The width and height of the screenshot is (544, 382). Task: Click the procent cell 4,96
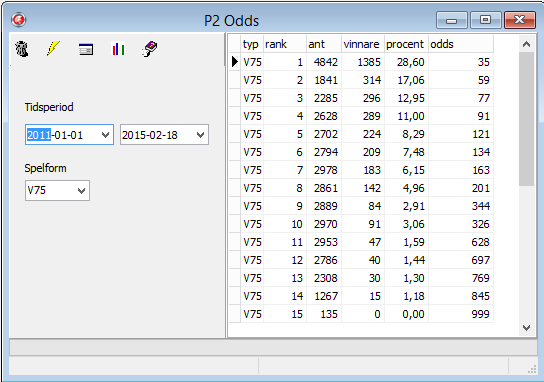pos(407,188)
